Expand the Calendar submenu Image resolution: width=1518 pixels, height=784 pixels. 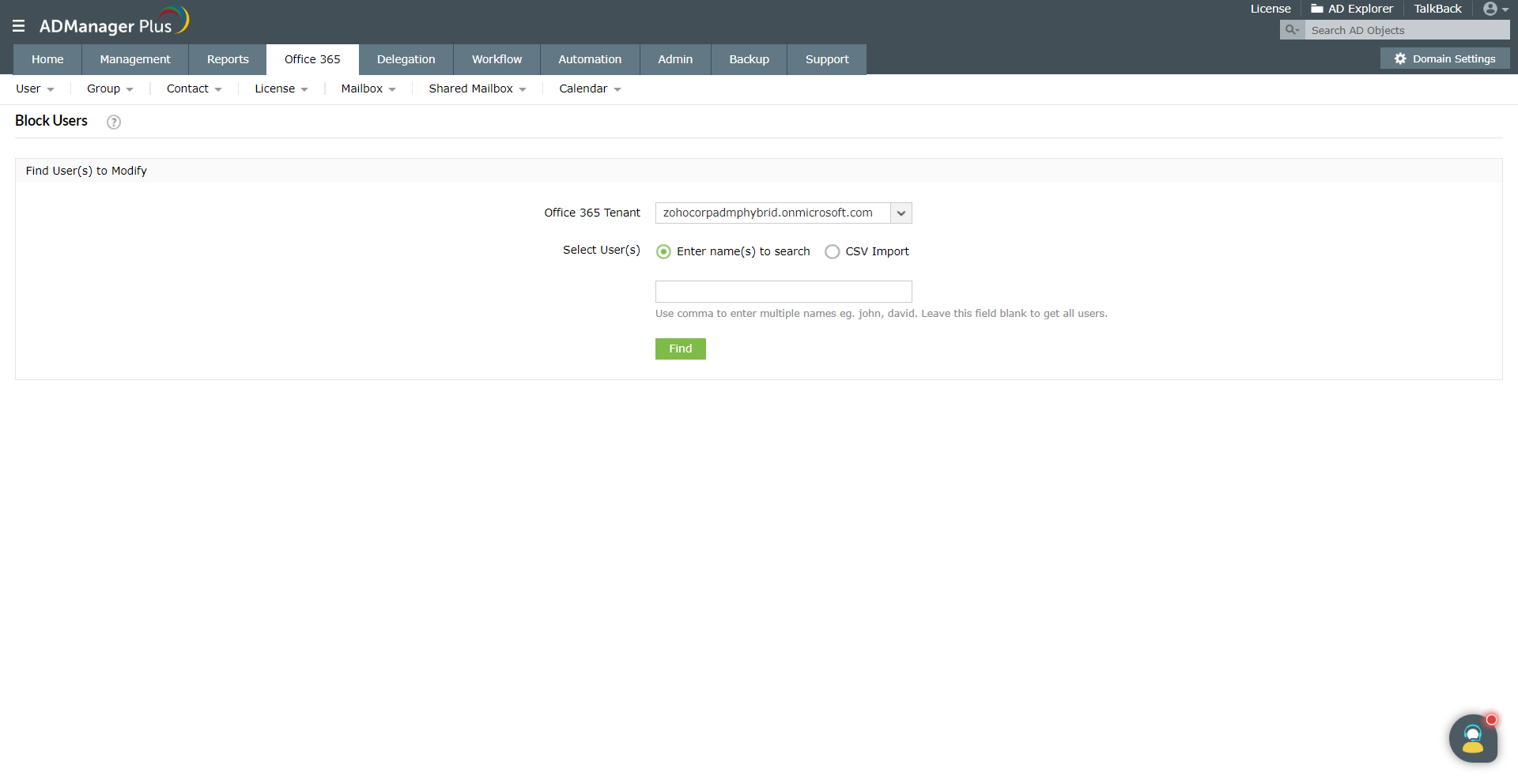click(590, 89)
